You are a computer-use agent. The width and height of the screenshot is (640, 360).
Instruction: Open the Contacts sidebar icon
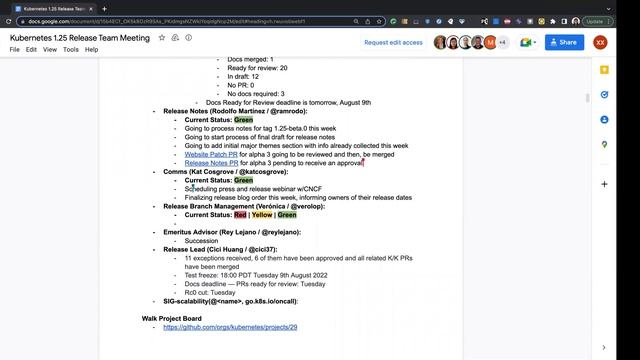604,120
